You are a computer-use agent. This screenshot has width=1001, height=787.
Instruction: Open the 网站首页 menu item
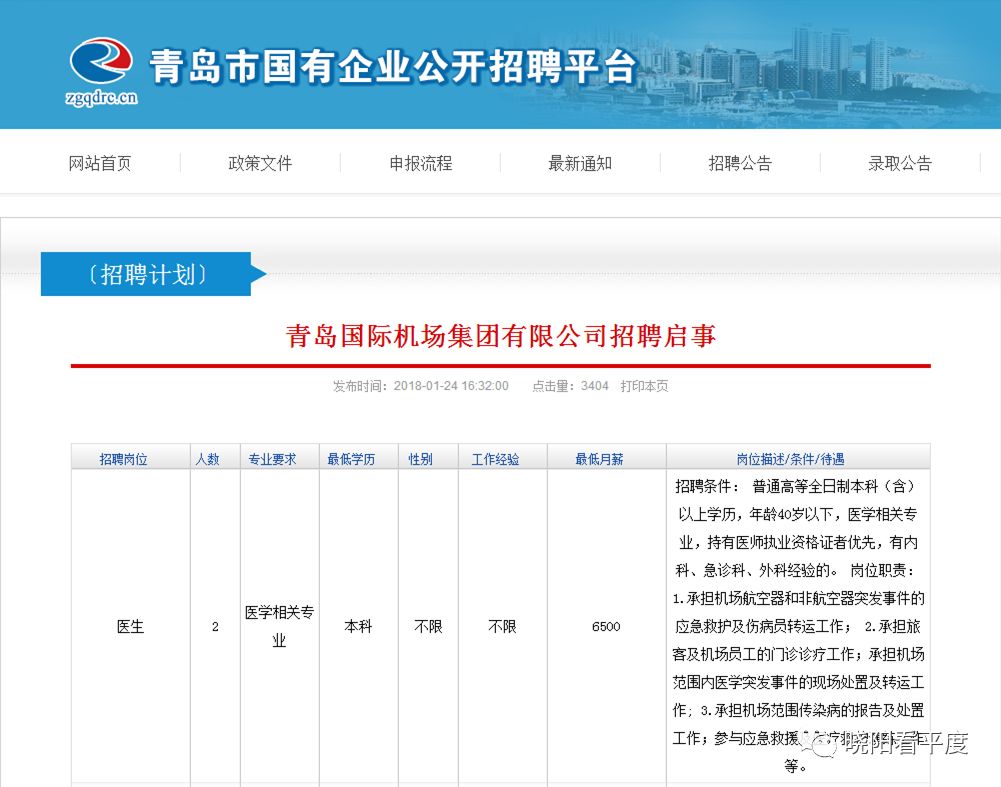click(x=100, y=163)
